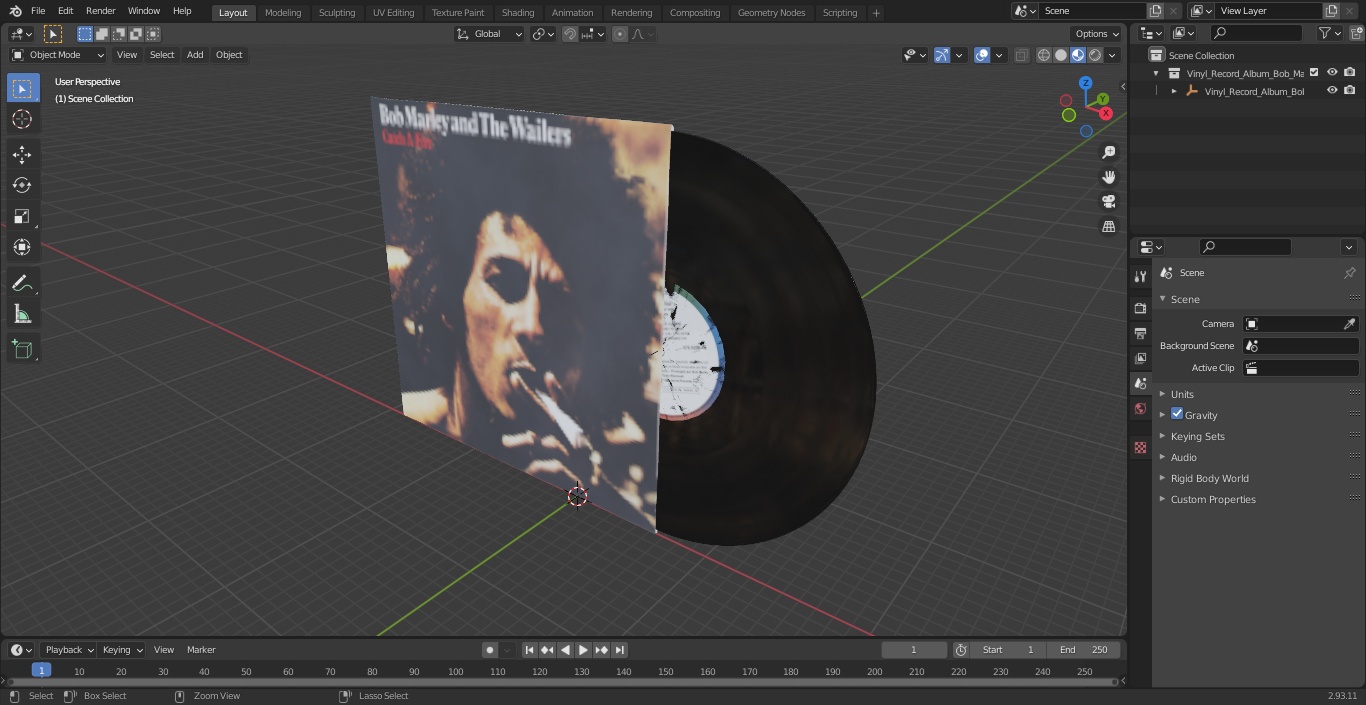Expand Keying Sets panel
The height and width of the screenshot is (705, 1366).
click(x=1197, y=436)
